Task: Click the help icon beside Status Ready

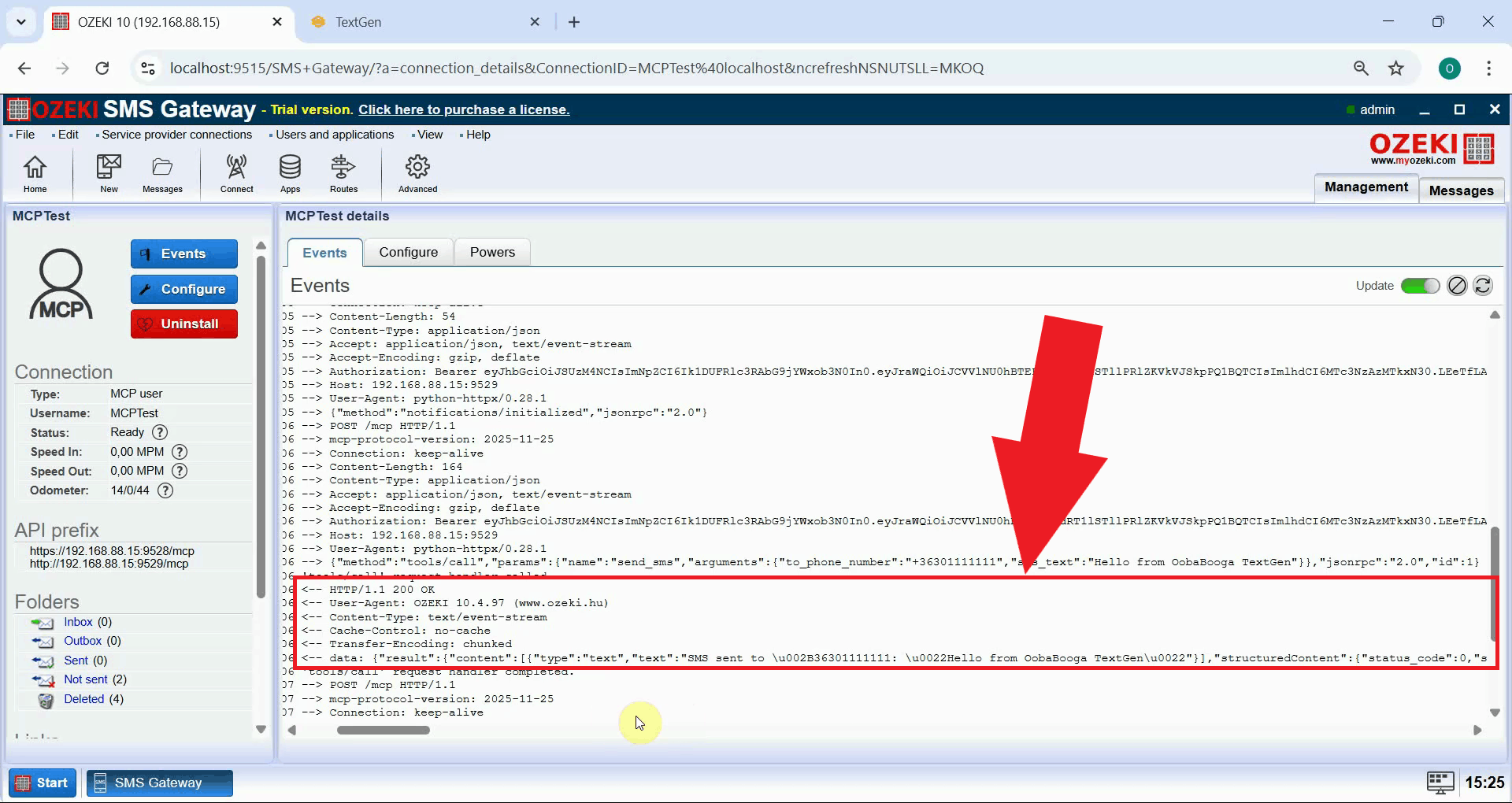Action: [160, 432]
